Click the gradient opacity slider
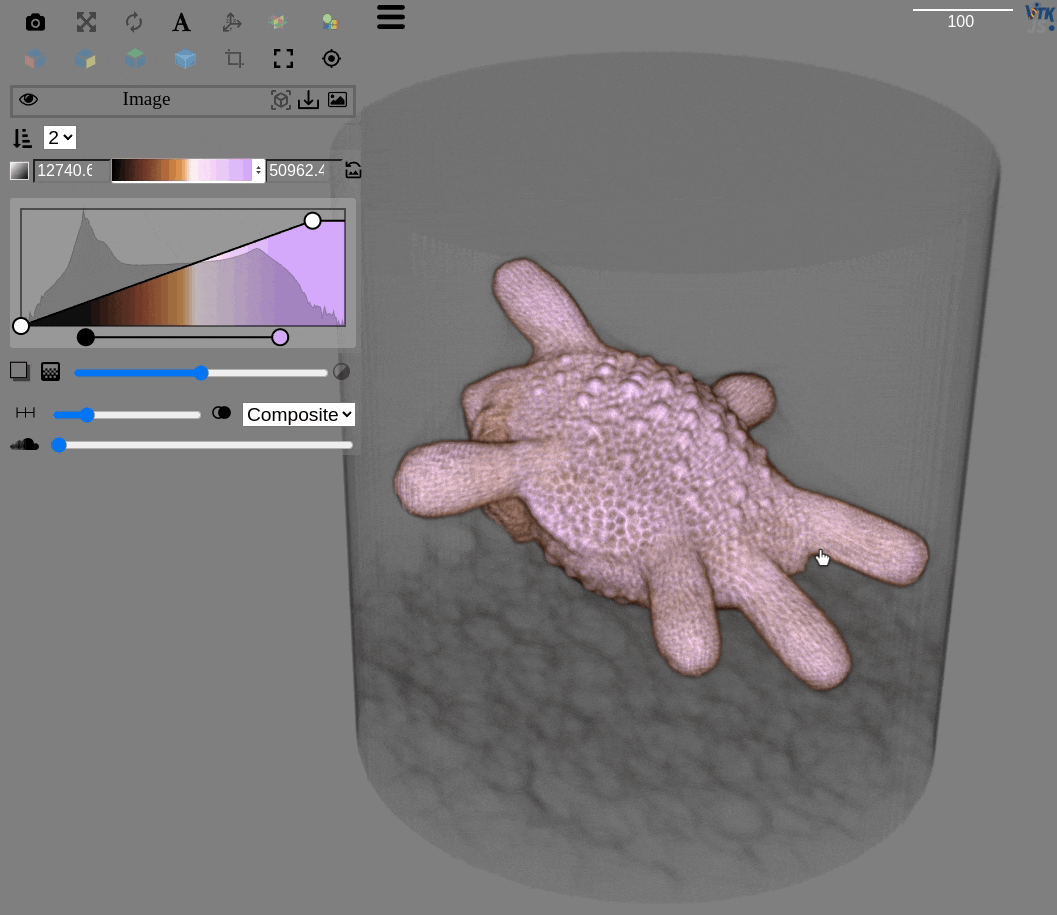This screenshot has width=1057, height=915. (x=200, y=373)
